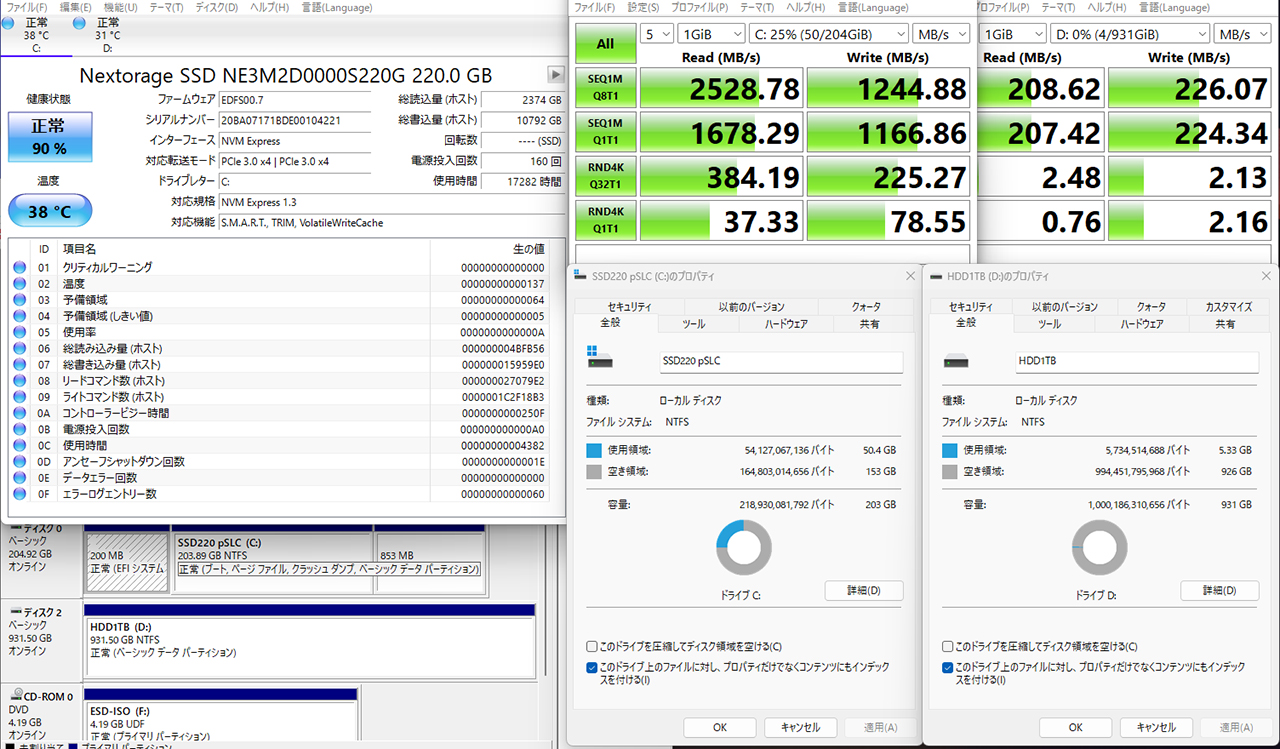This screenshot has height=749, width=1280.
Task: Toggle content indexing checkbox in D: properties
Action: pyautogui.click(x=948, y=667)
